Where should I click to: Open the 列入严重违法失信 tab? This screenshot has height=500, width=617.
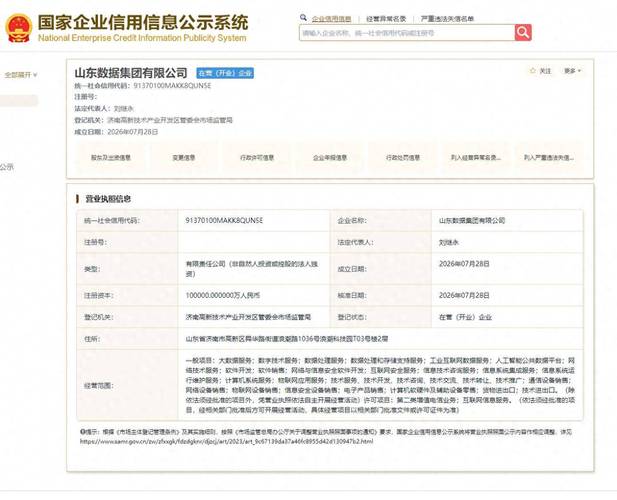coord(549,158)
